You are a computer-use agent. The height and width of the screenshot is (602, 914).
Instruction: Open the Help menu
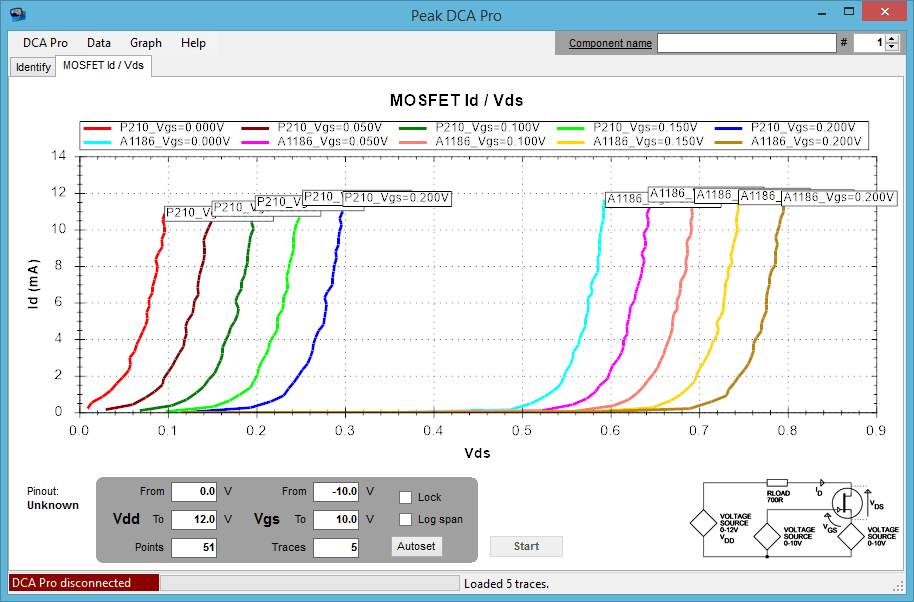tap(193, 43)
